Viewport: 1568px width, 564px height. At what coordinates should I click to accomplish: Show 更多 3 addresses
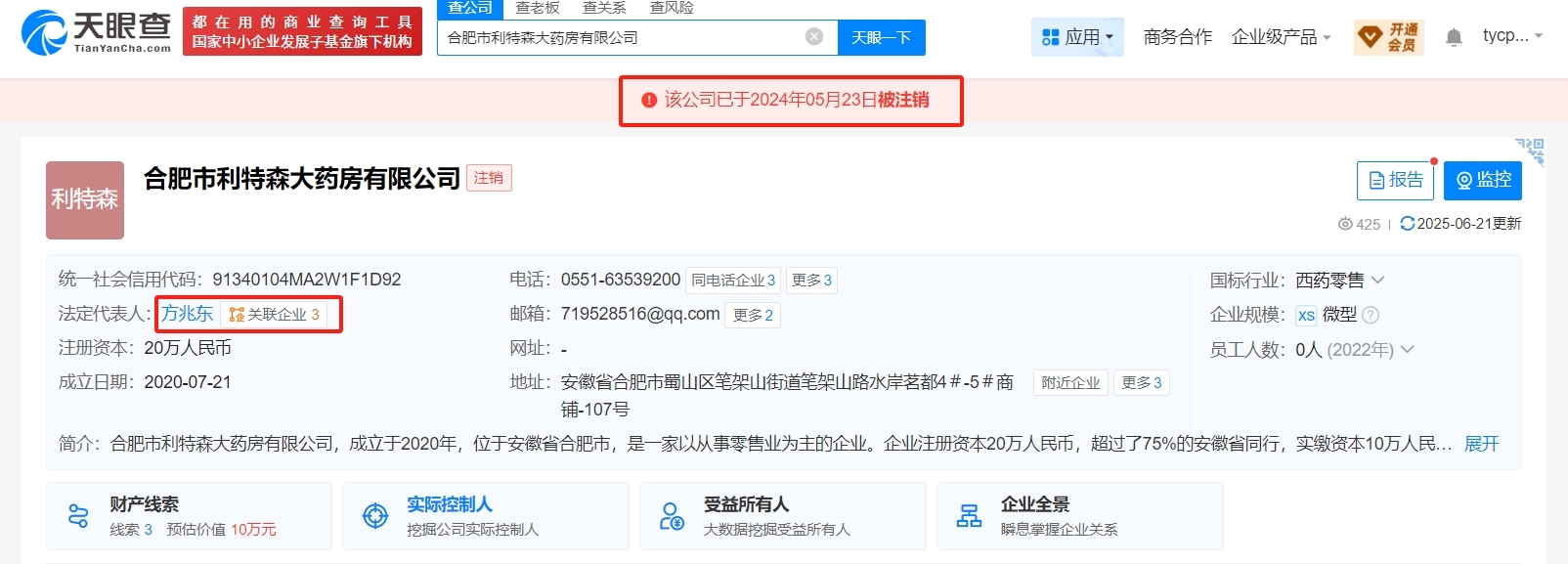click(1141, 383)
